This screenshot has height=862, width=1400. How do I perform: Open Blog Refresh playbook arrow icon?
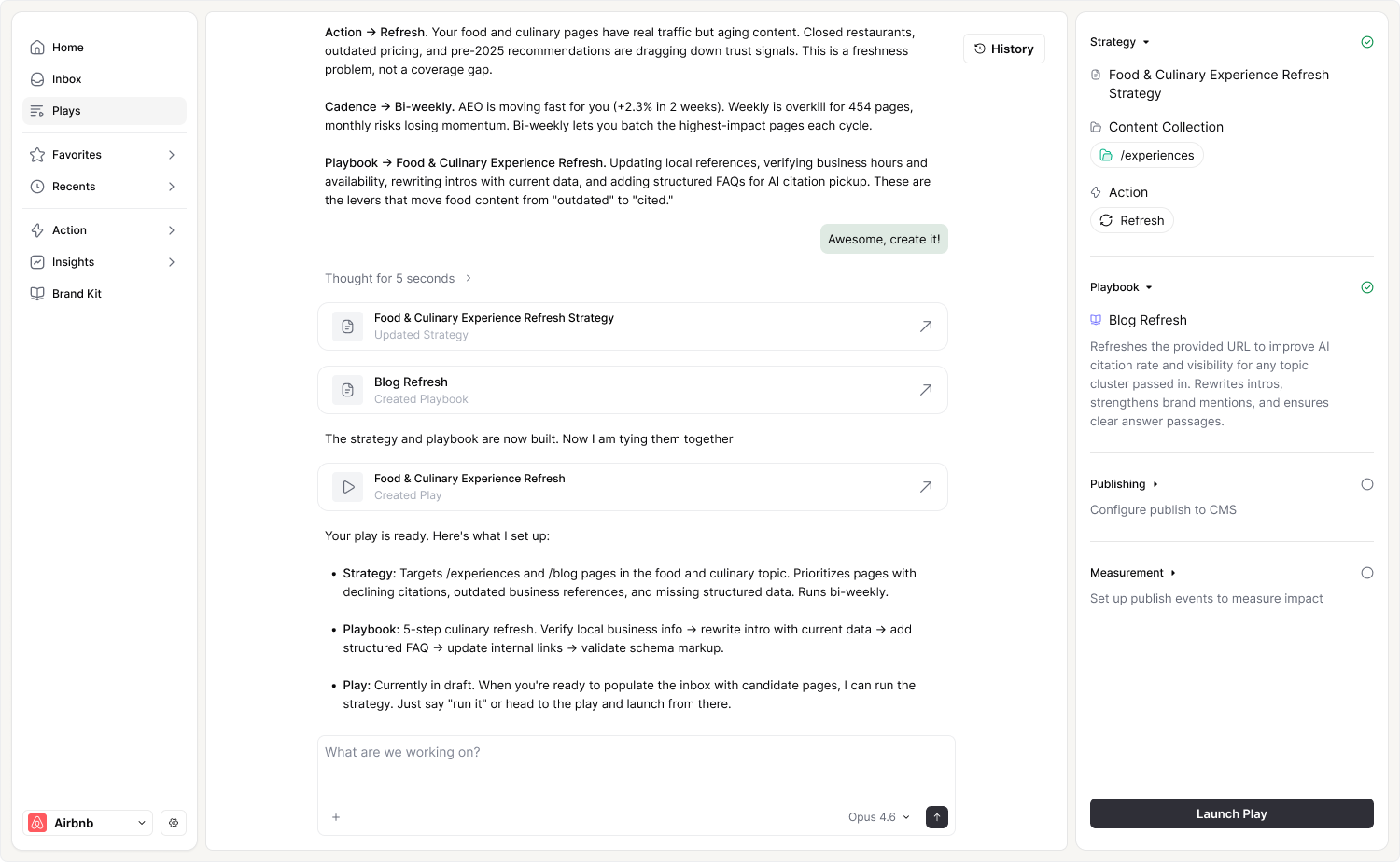[x=925, y=390]
